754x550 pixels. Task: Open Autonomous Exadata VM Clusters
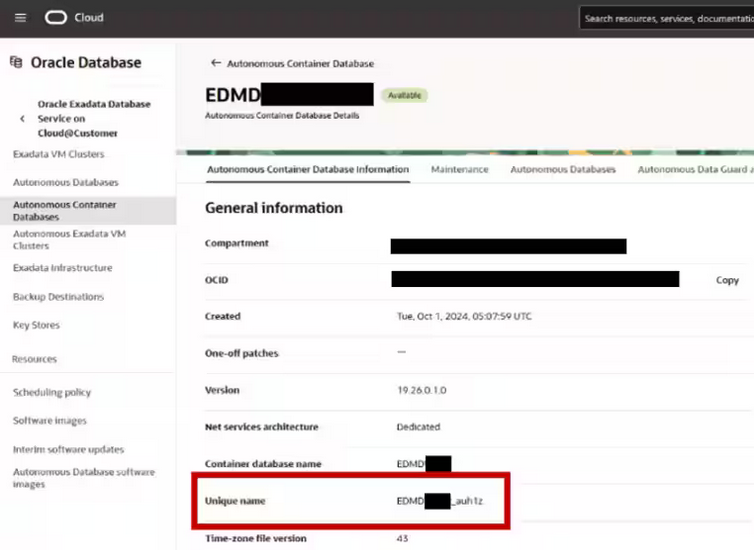click(70, 239)
